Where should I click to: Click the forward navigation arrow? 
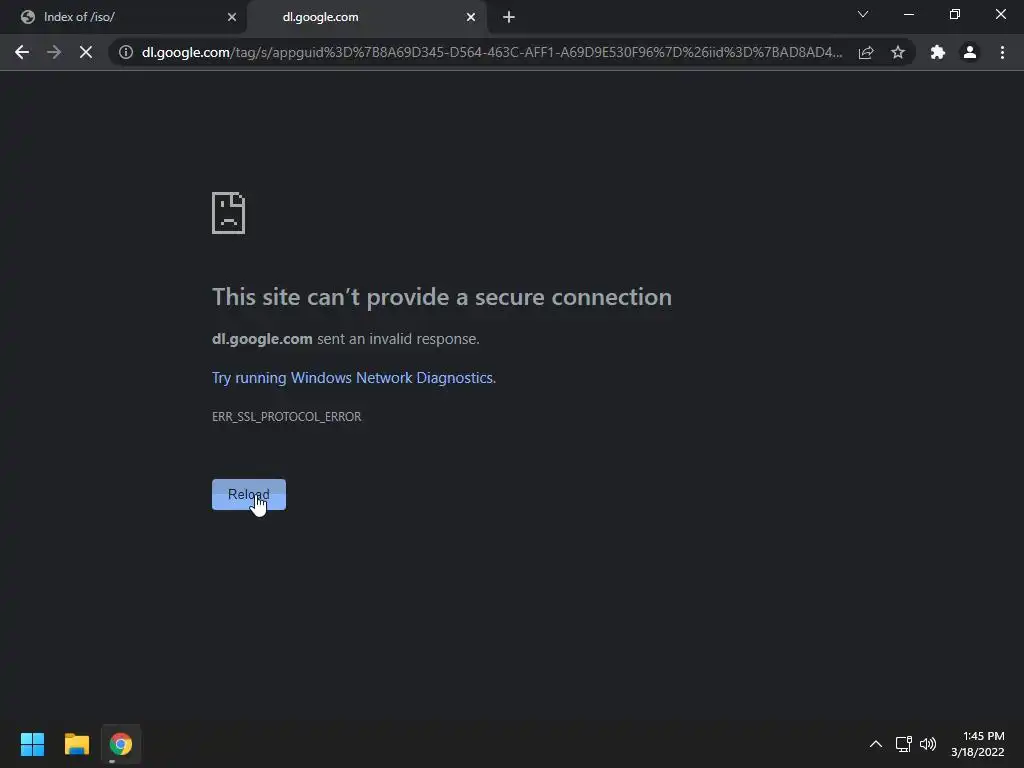coord(54,52)
